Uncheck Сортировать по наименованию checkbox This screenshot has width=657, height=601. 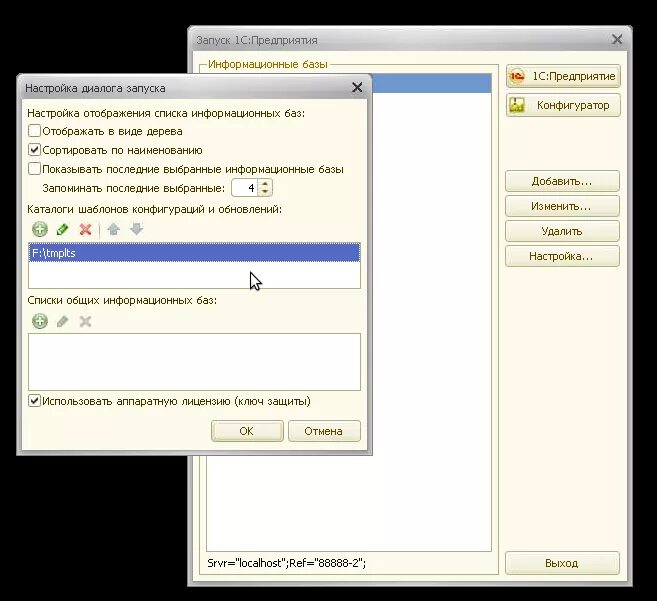(x=34, y=150)
